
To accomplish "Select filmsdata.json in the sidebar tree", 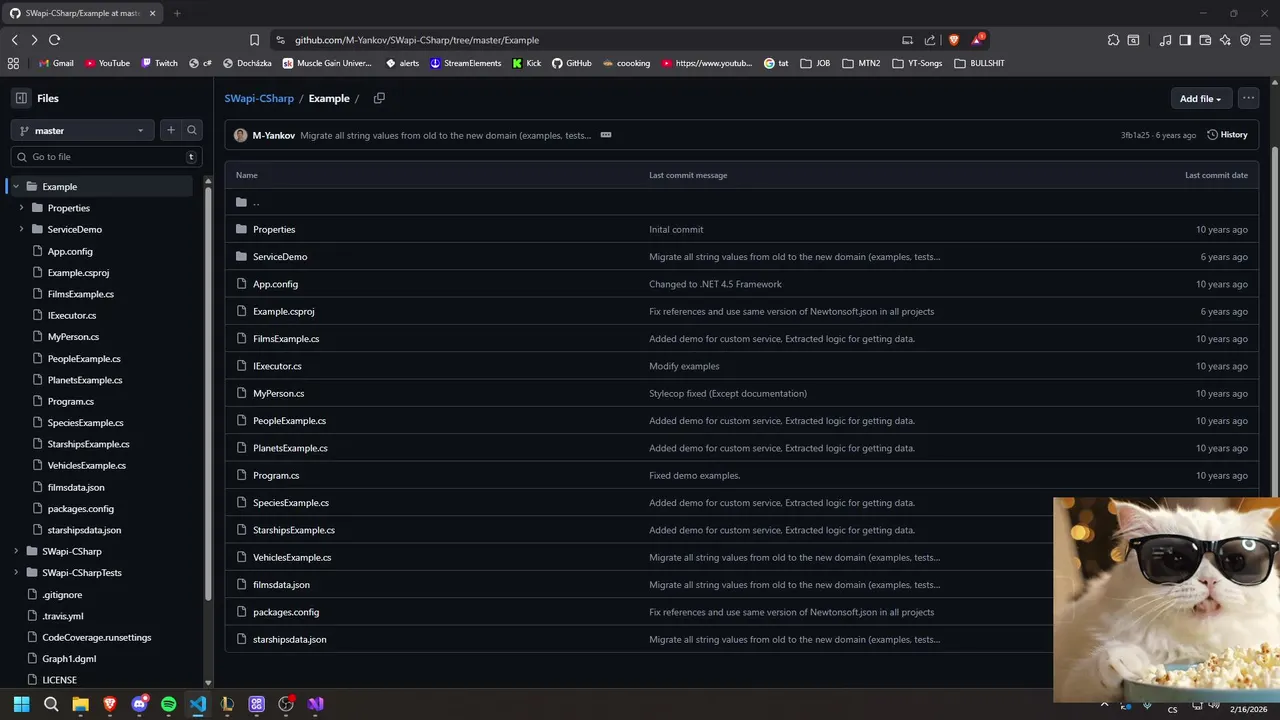I will click(x=76, y=487).
